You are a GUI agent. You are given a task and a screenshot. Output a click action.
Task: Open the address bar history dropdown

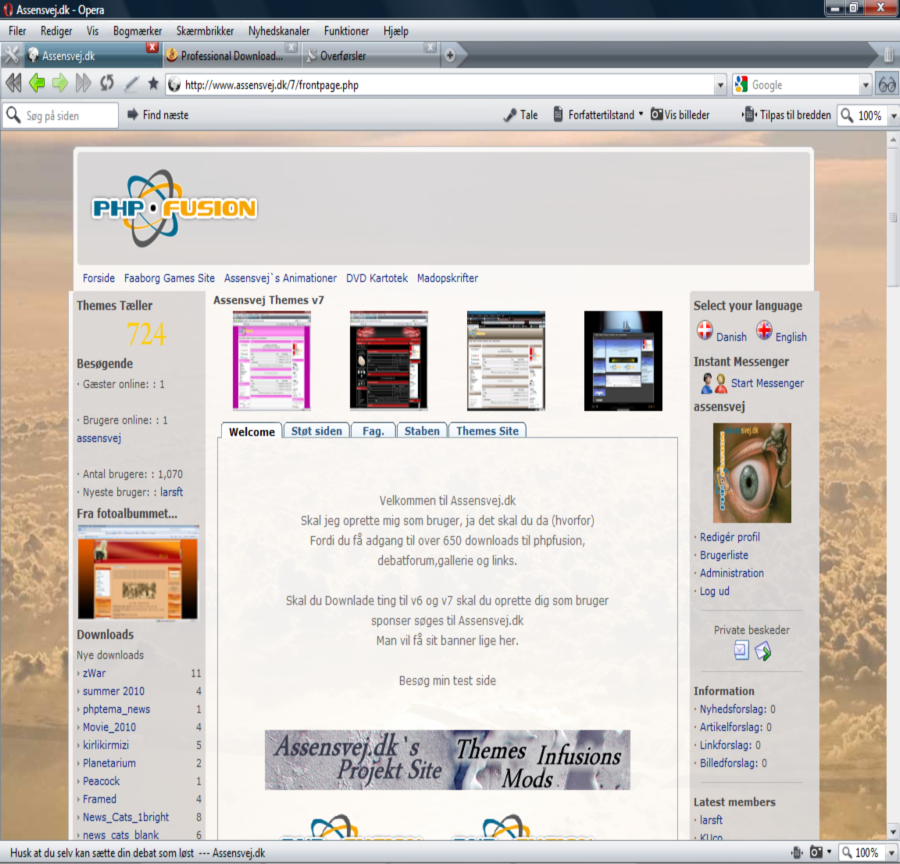pos(720,86)
